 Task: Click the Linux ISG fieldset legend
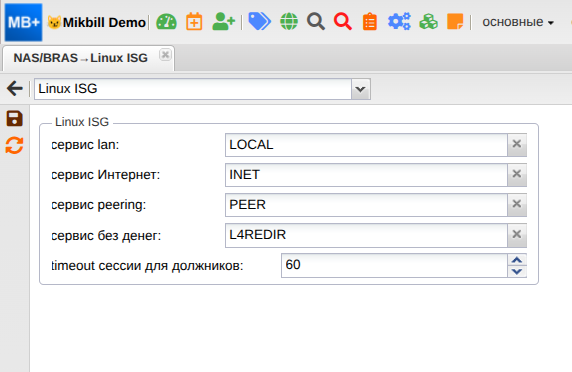click(x=82, y=122)
